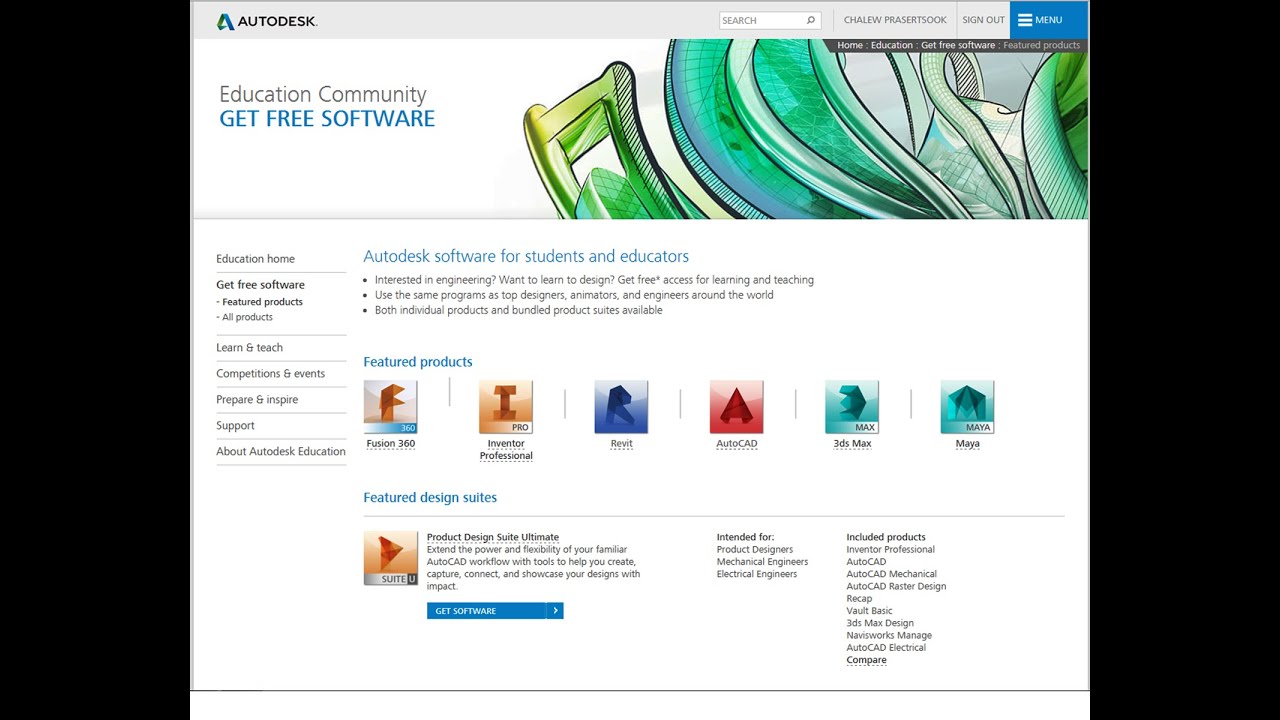Click the Inventor Professional text link
This screenshot has height=720, width=1280.
point(506,450)
